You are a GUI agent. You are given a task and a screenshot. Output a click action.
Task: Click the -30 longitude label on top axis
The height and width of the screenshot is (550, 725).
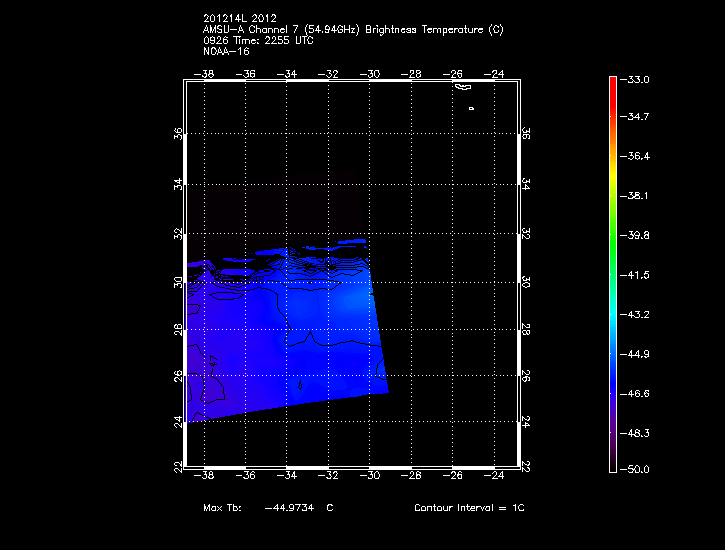tap(372, 73)
